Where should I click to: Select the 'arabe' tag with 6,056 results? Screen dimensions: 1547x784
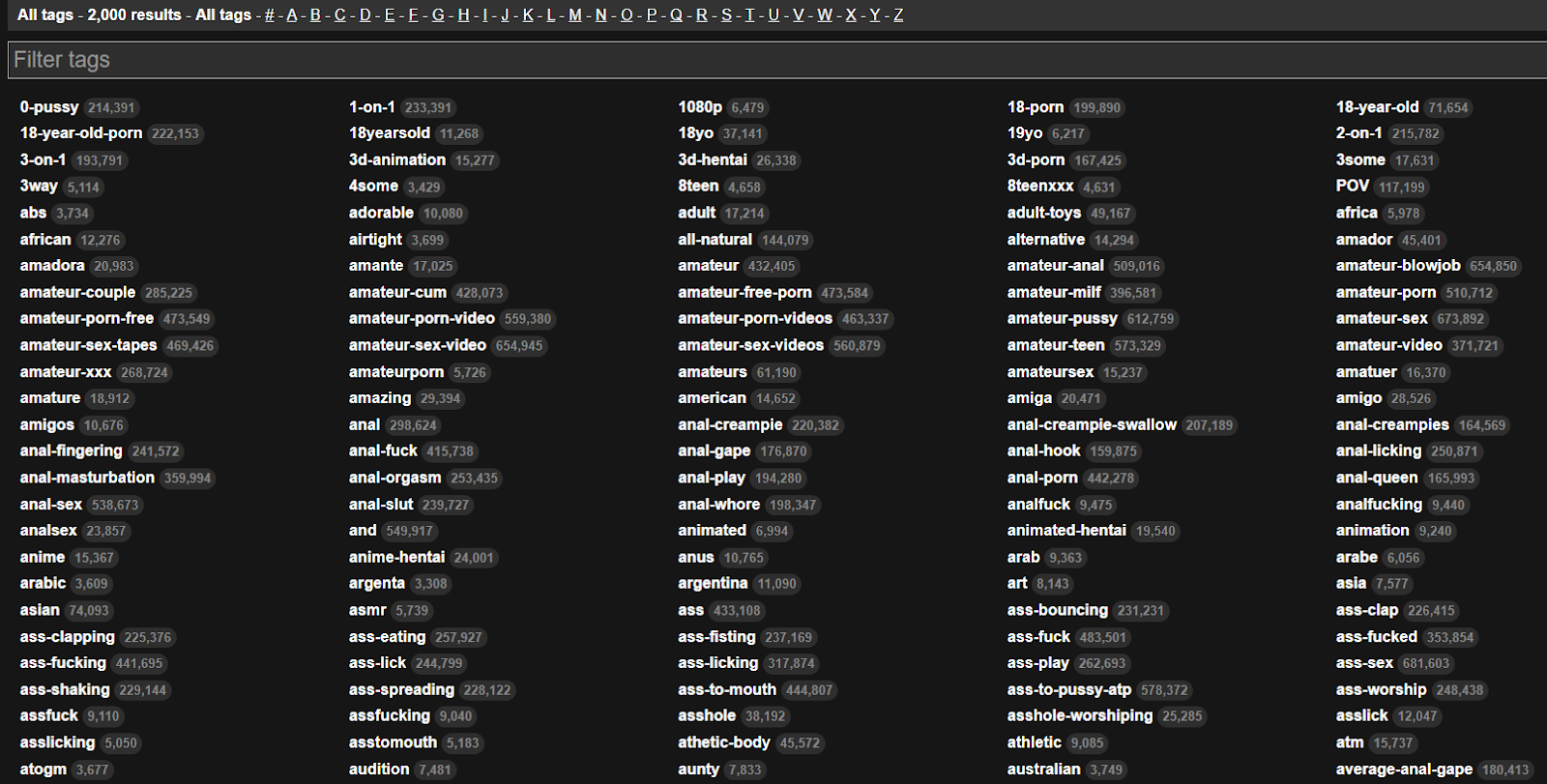pyautogui.click(x=1357, y=558)
